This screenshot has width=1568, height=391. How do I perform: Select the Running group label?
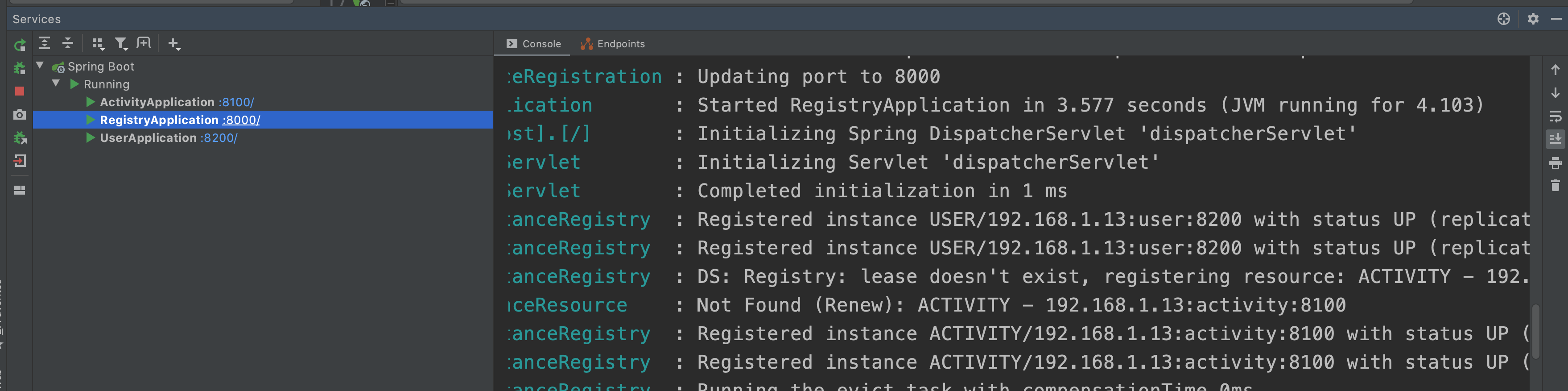[107, 84]
